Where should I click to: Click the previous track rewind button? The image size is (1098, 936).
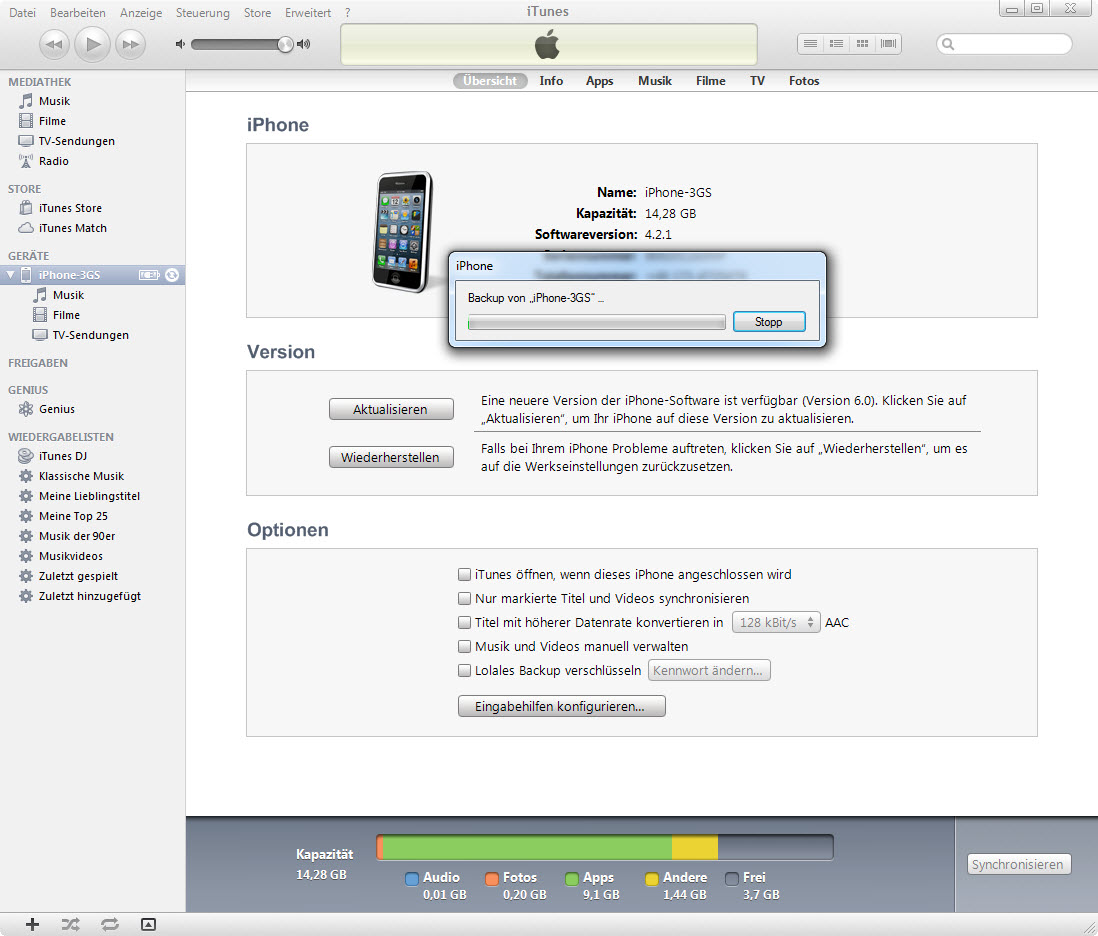tap(54, 44)
